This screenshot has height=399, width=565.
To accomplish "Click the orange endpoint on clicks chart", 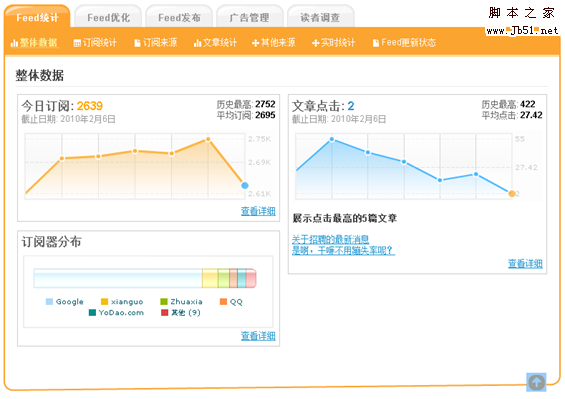I will pos(512,194).
